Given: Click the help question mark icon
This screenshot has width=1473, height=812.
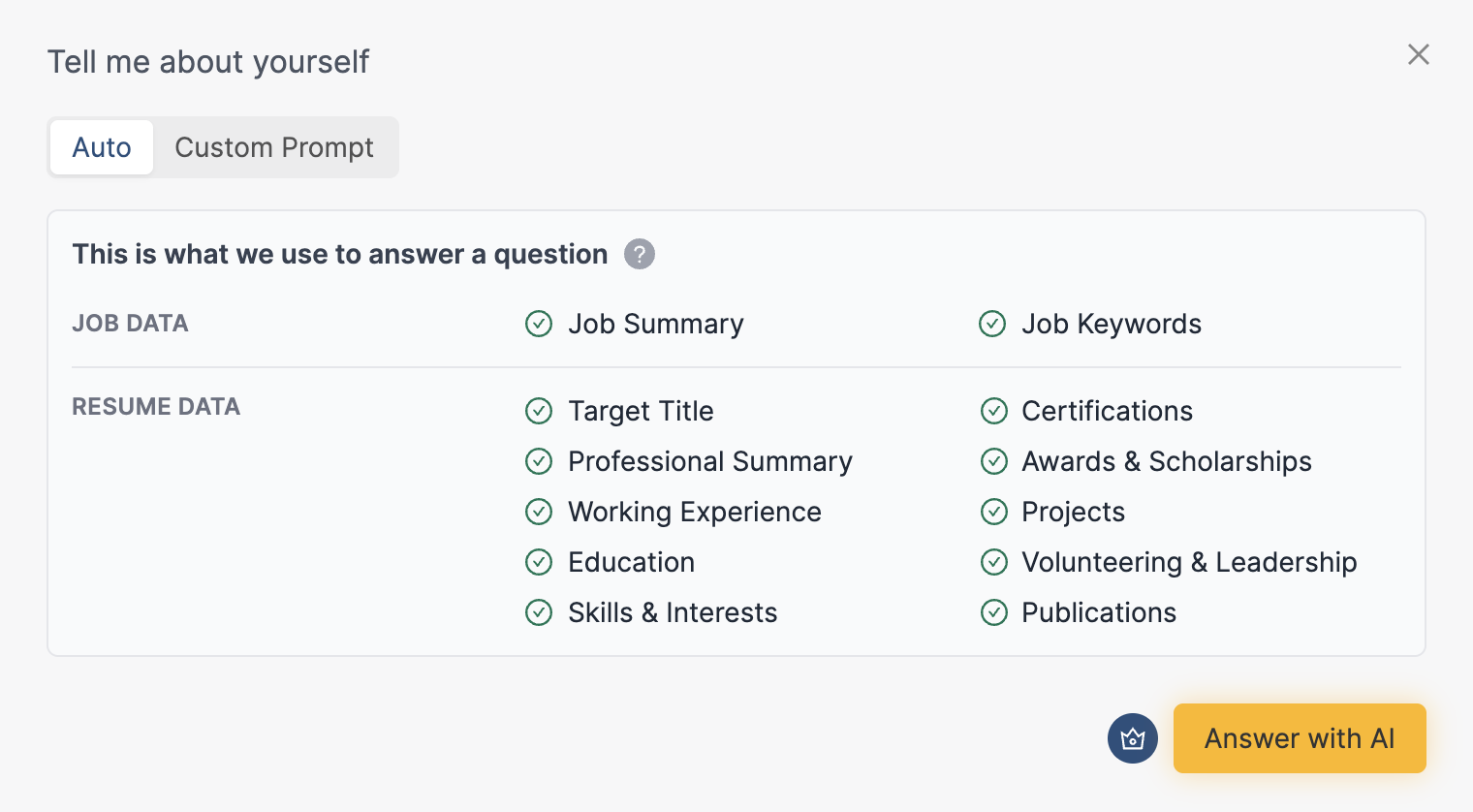Looking at the screenshot, I should [x=639, y=254].
